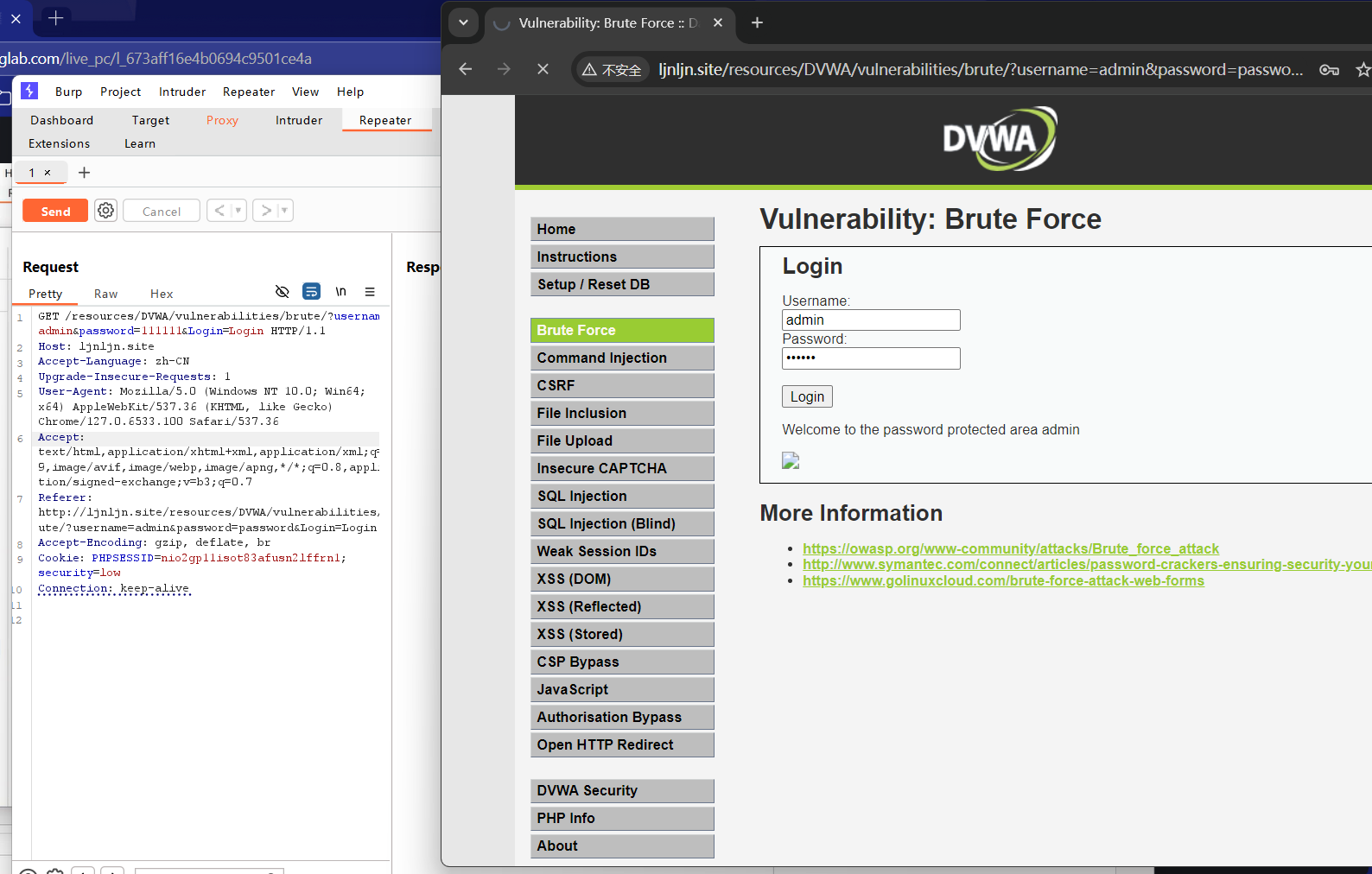The height and width of the screenshot is (874, 1372).
Task: Select Hex request view tab
Action: 162,294
